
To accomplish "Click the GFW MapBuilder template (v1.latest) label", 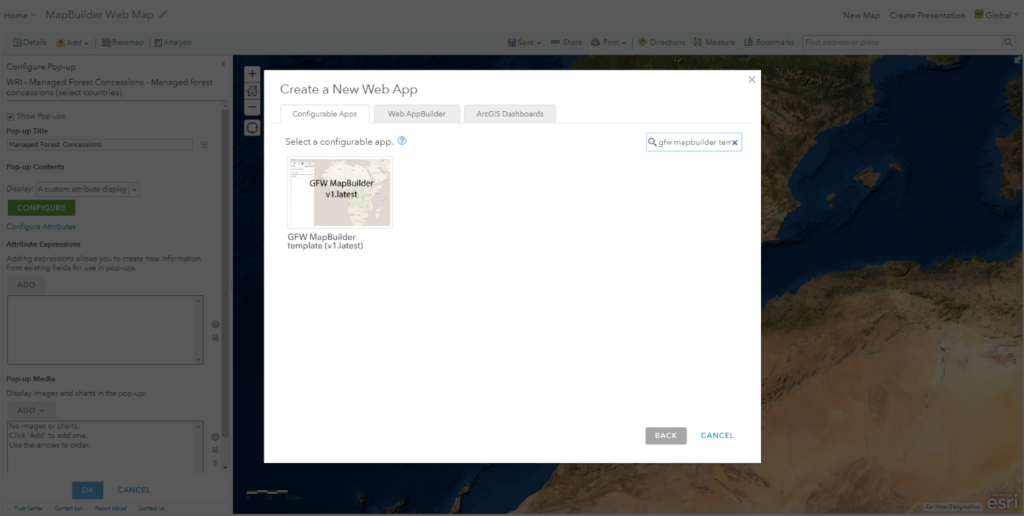I will click(325, 242).
